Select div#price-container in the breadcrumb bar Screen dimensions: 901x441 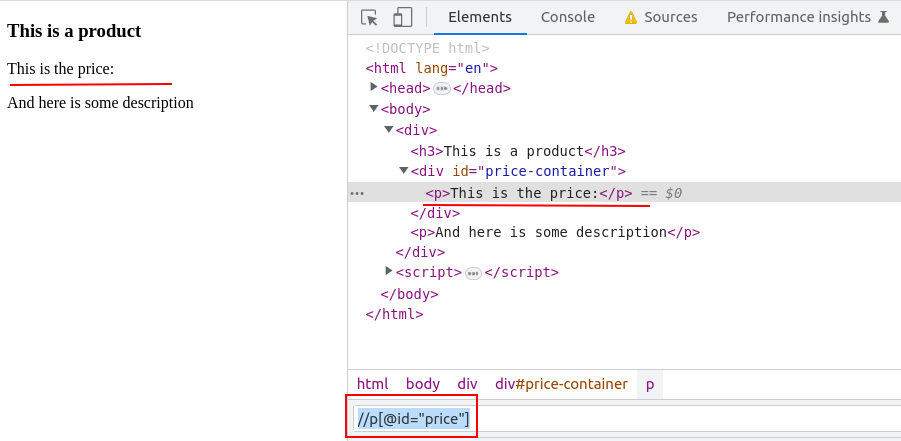click(561, 384)
